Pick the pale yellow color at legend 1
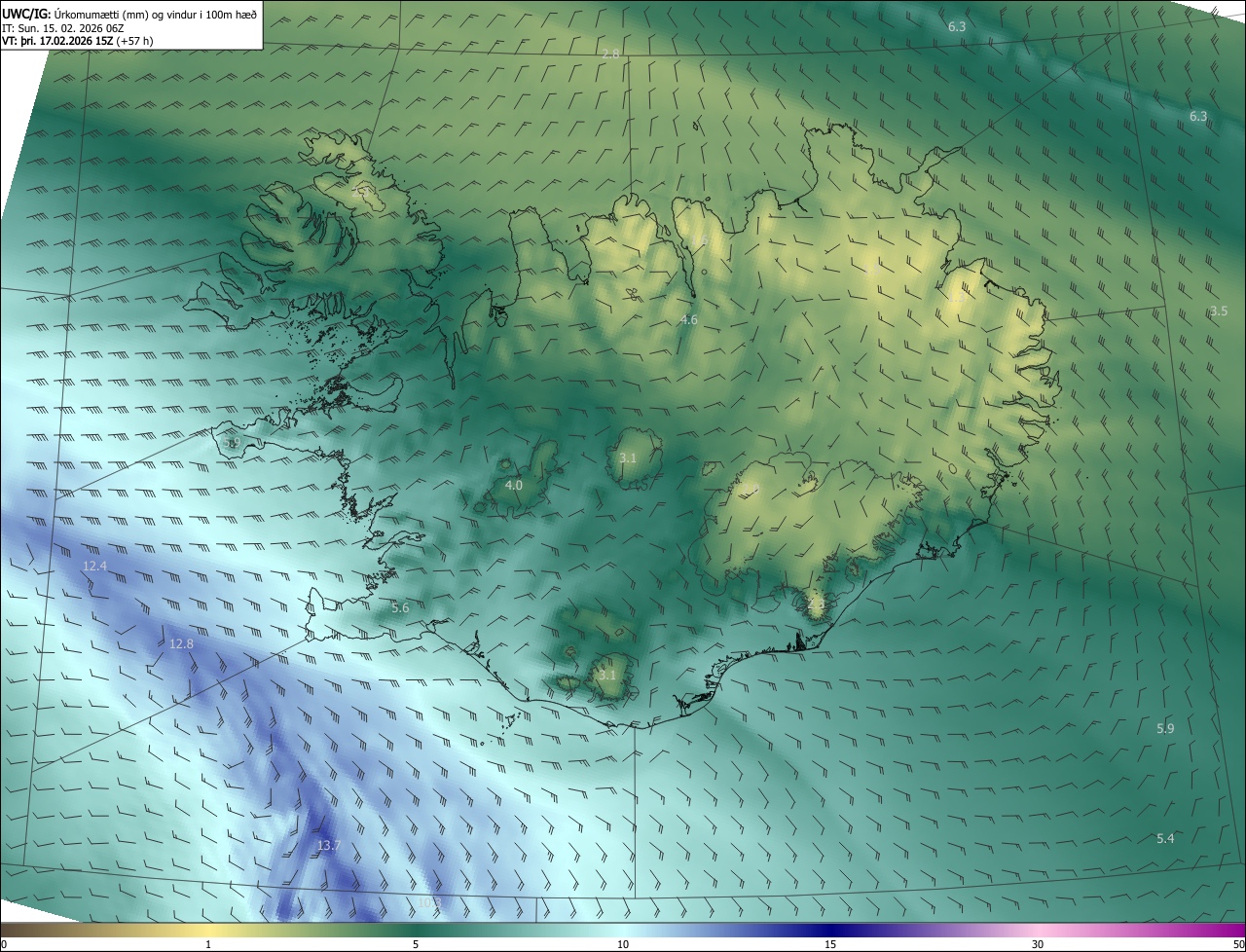 [x=208, y=930]
